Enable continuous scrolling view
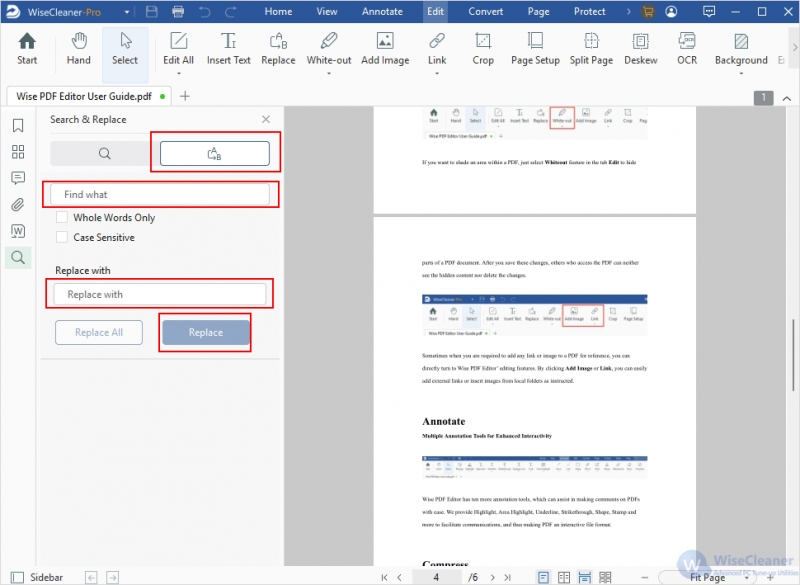Image resolution: width=800 pixels, height=585 pixels. point(584,577)
